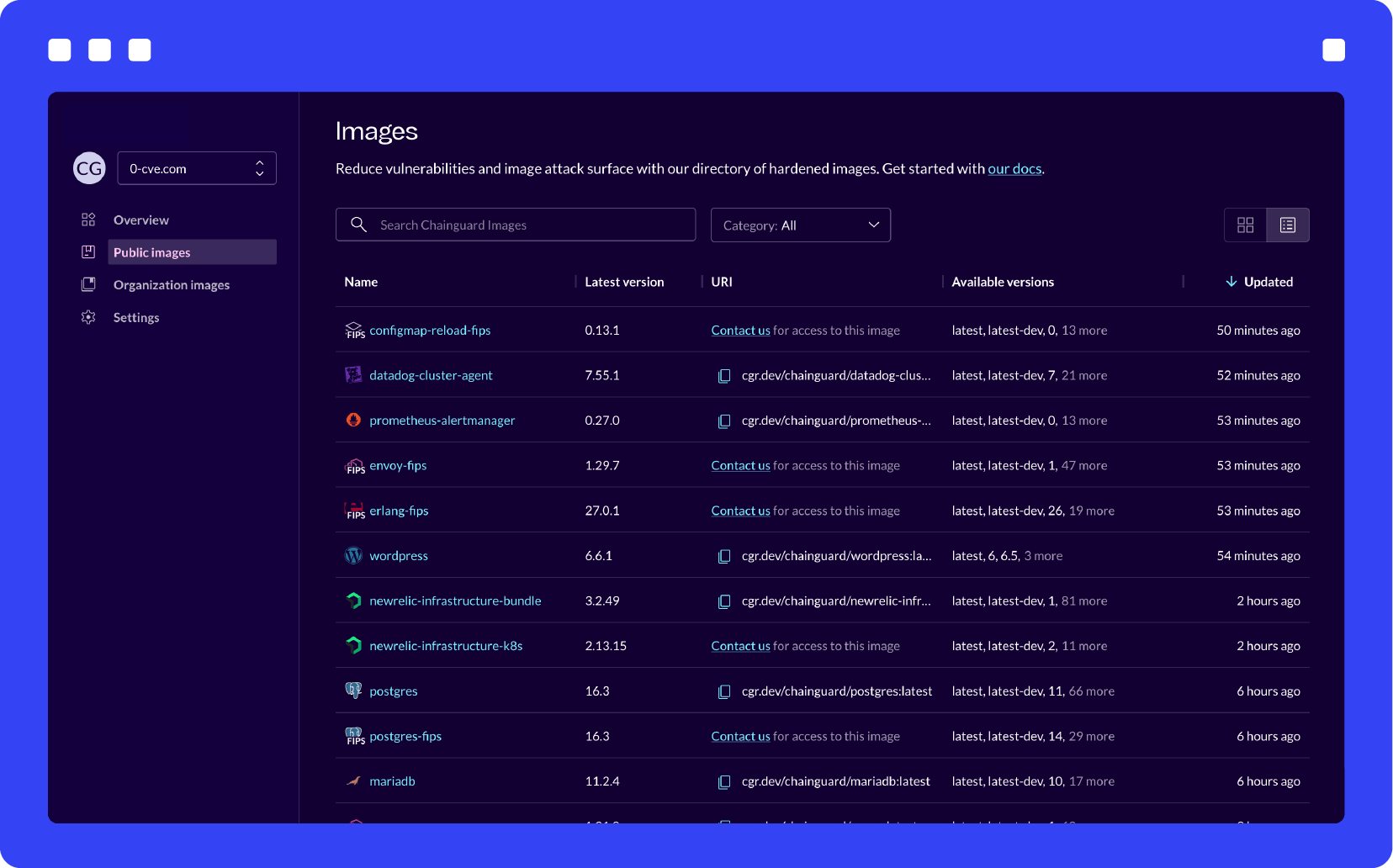Copy the mariadb:latest image URI

(x=724, y=781)
